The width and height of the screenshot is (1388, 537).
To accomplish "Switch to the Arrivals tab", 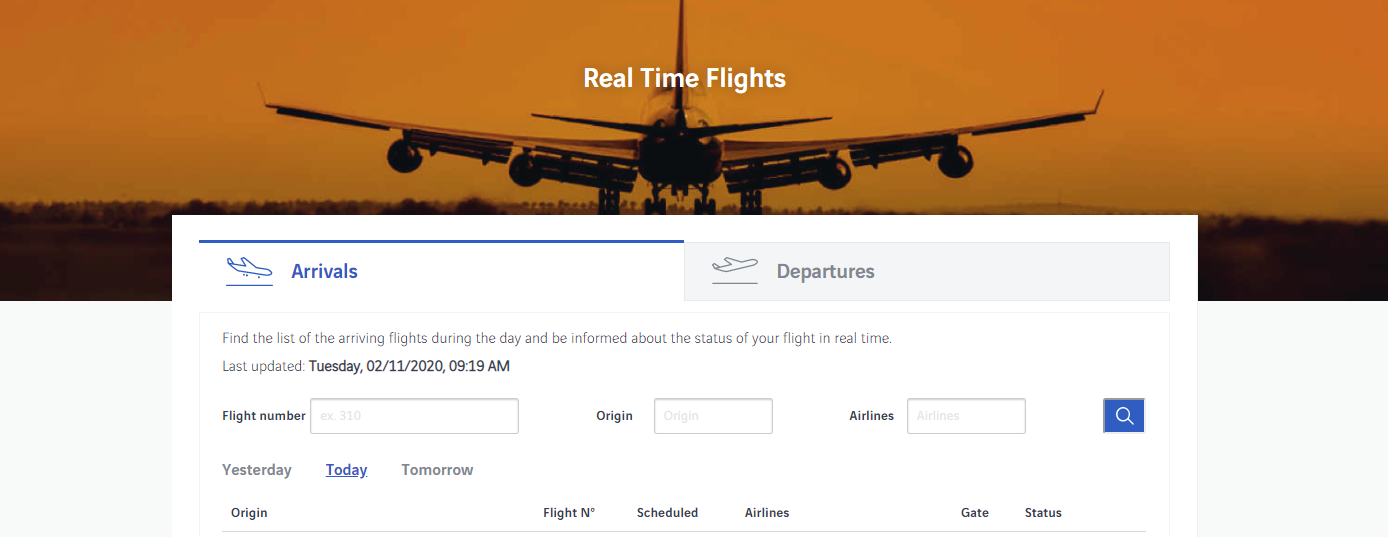I will pyautogui.click(x=324, y=271).
